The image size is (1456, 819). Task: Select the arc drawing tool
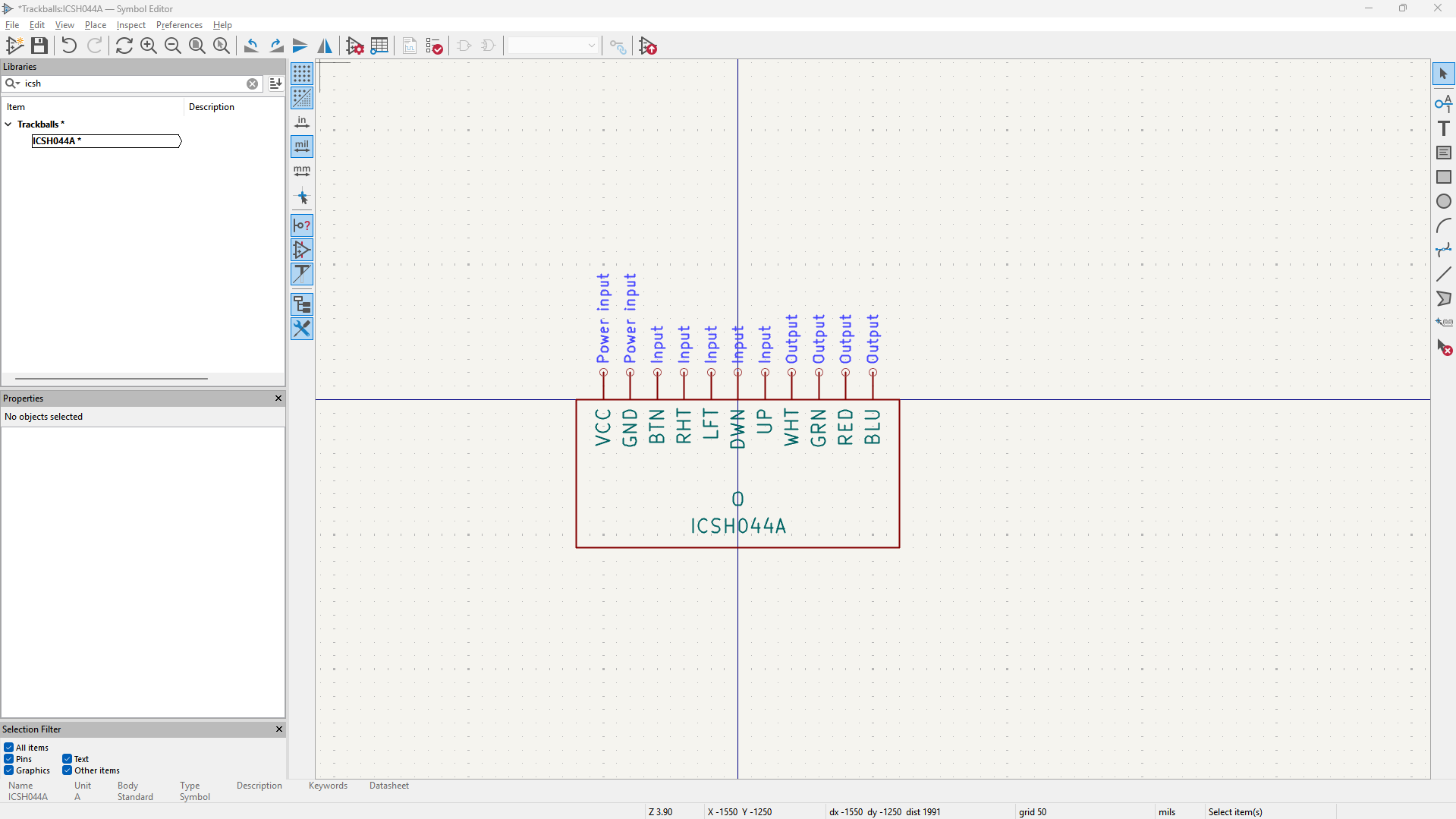click(x=1444, y=225)
